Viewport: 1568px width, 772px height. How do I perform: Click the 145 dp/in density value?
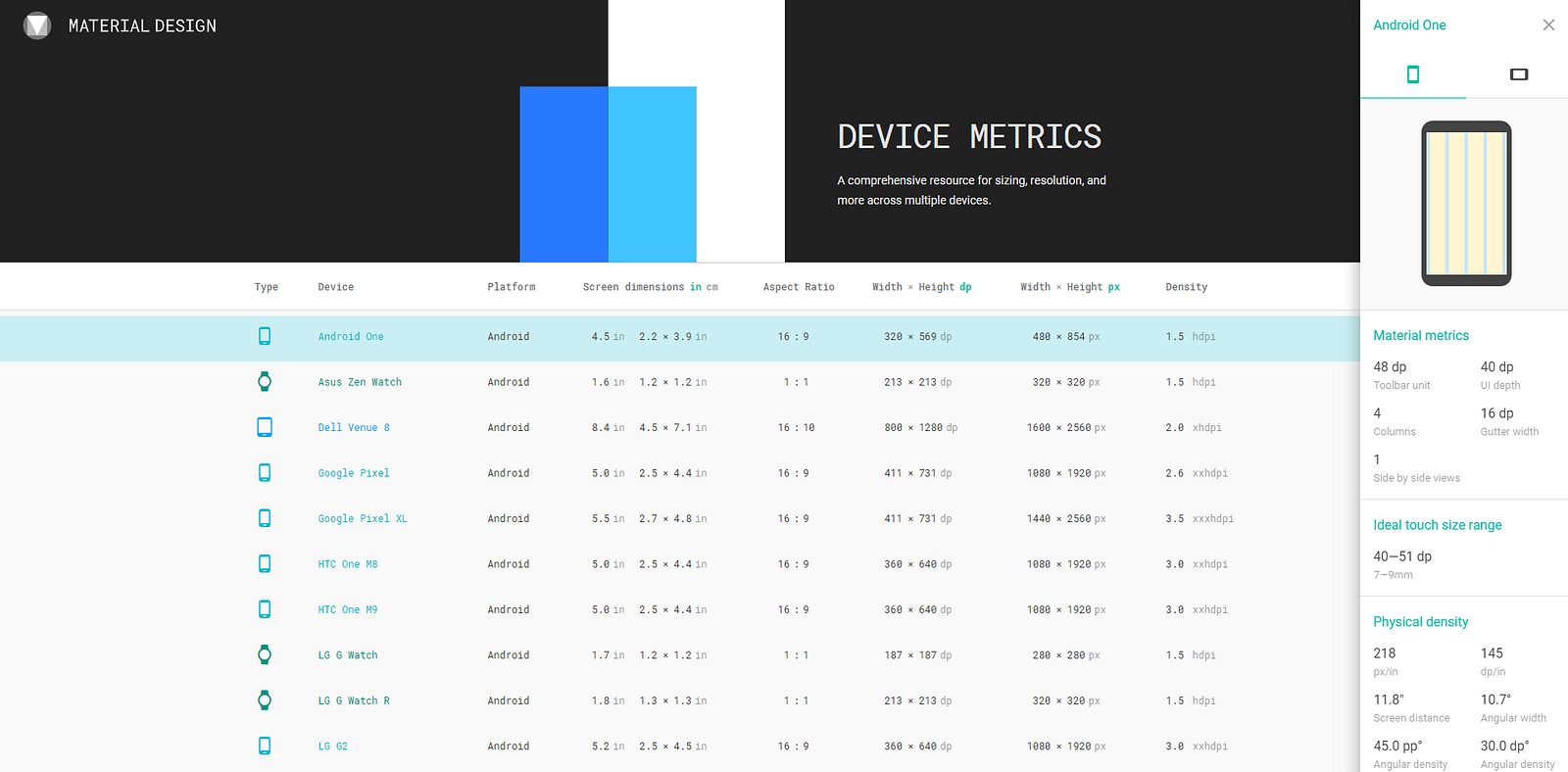point(1492,653)
